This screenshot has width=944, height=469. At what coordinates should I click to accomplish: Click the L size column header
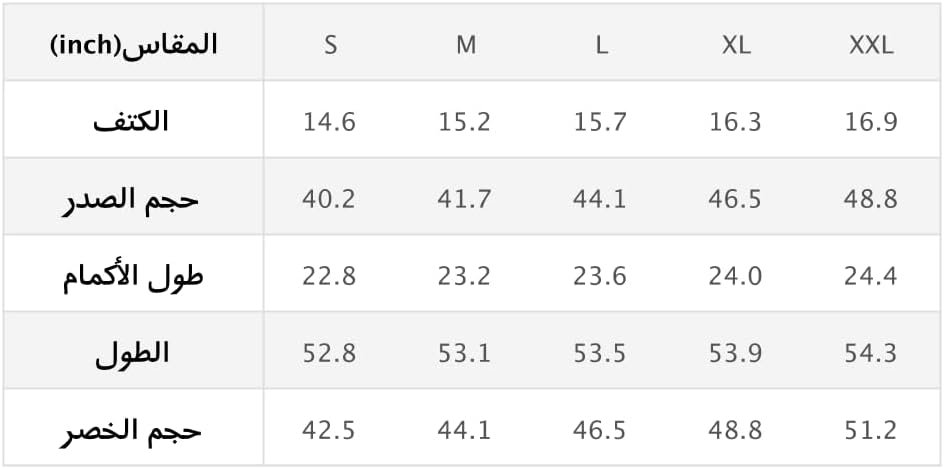pyautogui.click(x=601, y=45)
